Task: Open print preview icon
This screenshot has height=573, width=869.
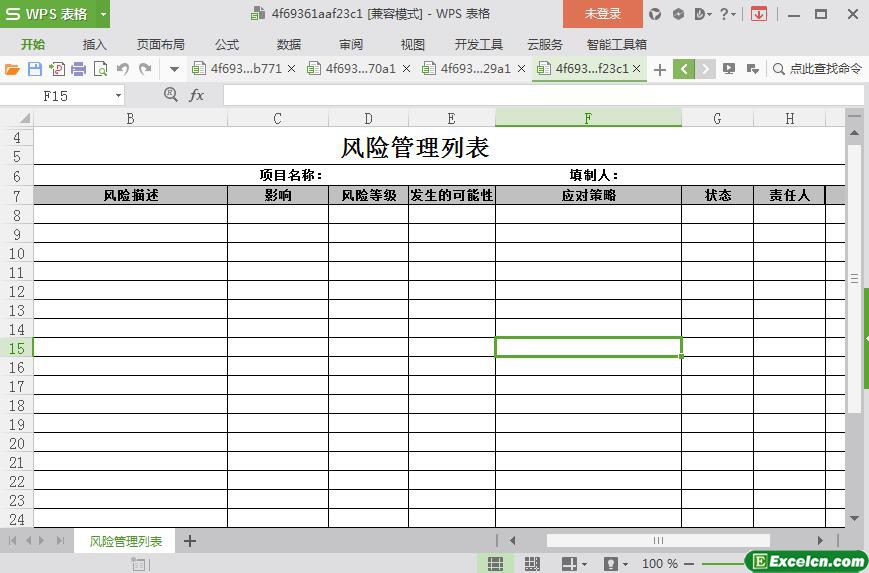Action: click(100, 69)
